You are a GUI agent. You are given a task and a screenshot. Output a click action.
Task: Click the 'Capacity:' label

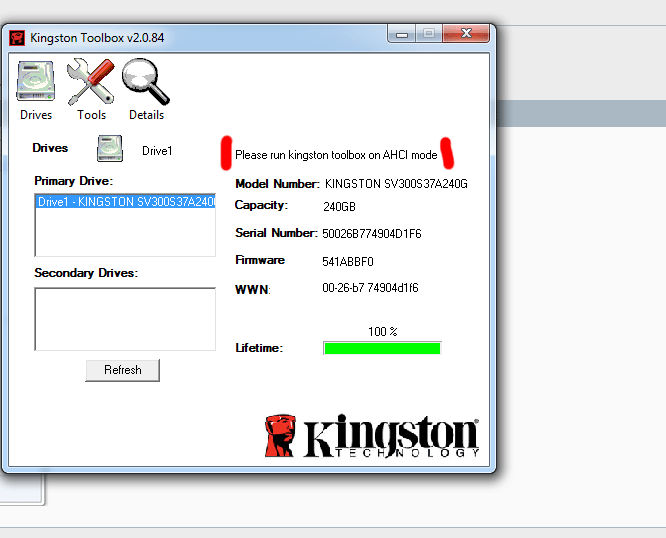[x=261, y=205]
